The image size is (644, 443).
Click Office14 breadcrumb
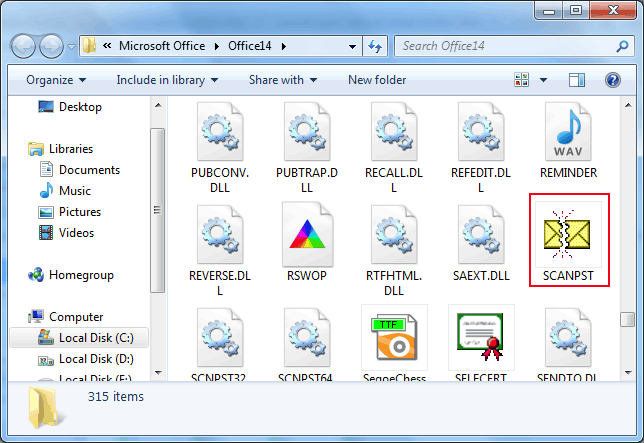tap(250, 46)
